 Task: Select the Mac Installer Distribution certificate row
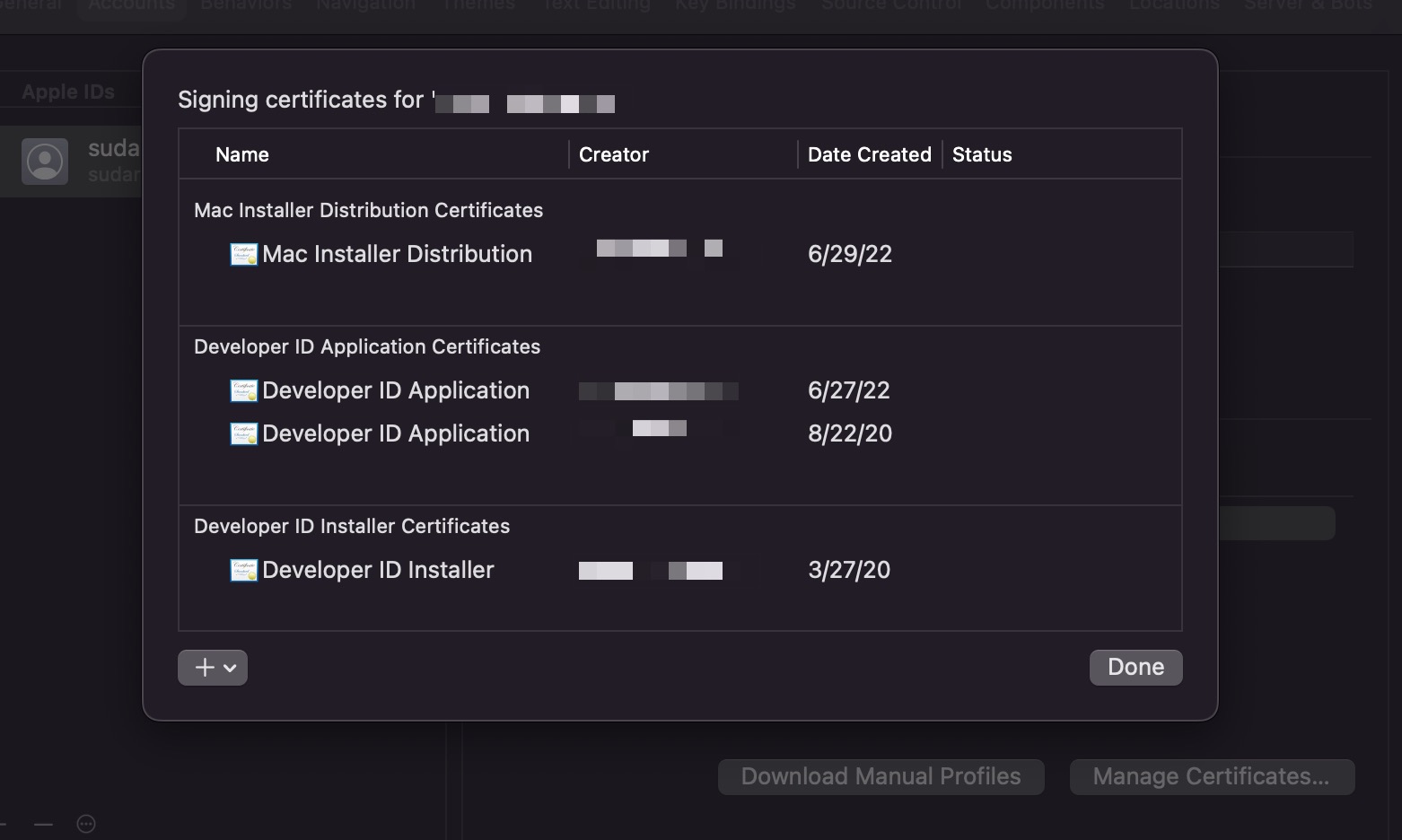tap(396, 253)
